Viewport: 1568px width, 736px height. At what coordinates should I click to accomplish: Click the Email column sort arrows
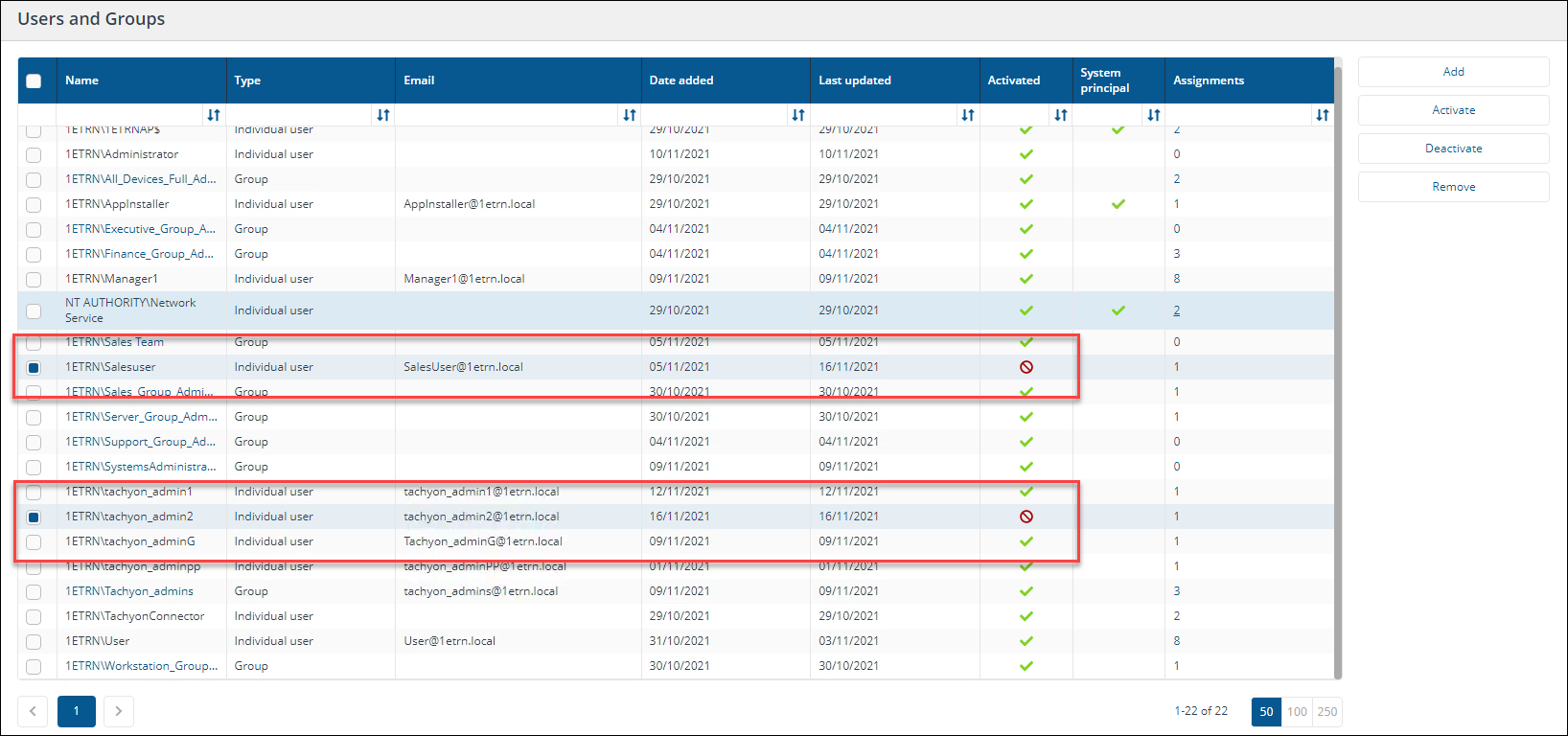(630, 115)
